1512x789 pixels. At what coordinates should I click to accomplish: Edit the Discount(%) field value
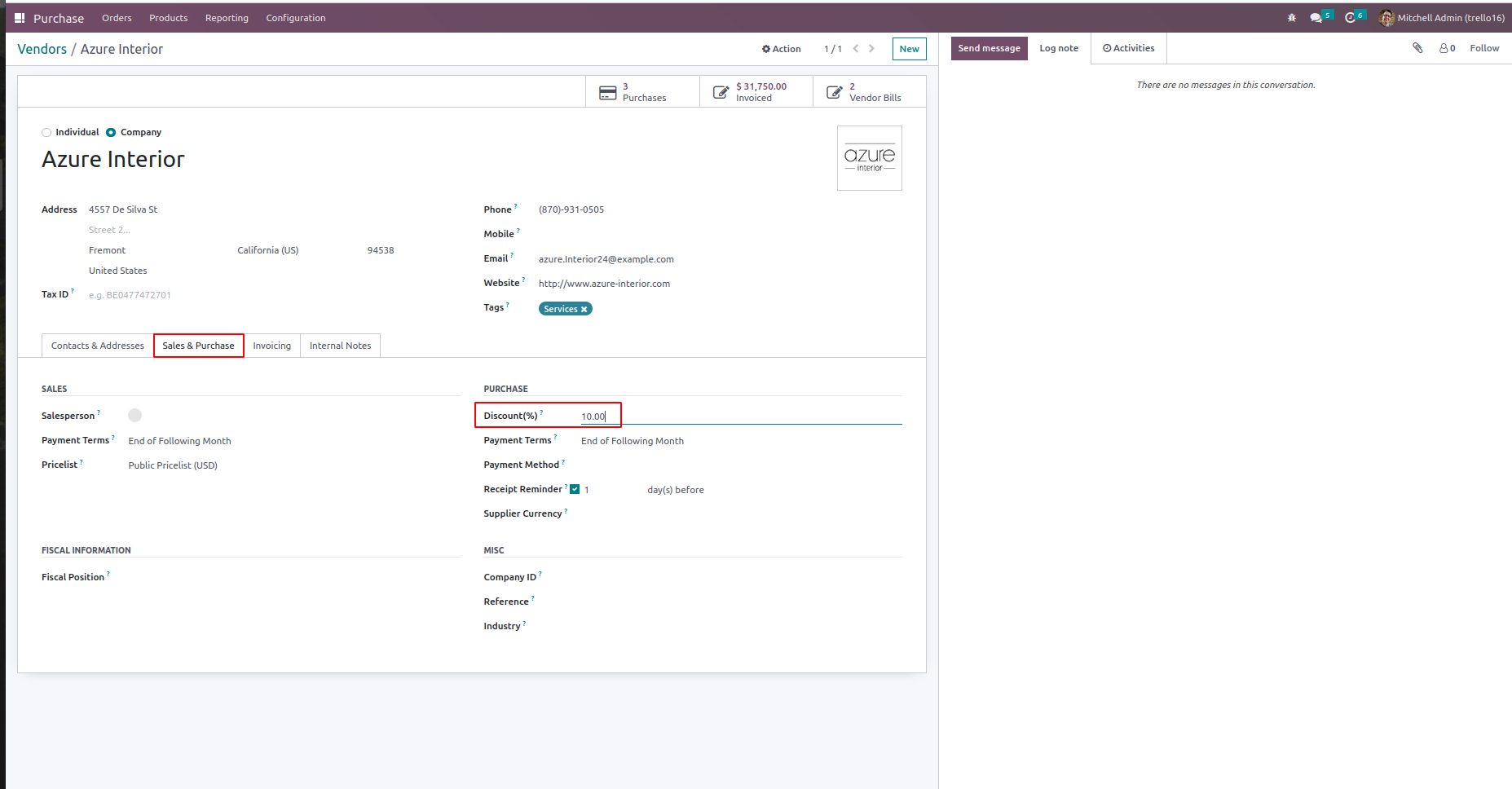click(741, 417)
